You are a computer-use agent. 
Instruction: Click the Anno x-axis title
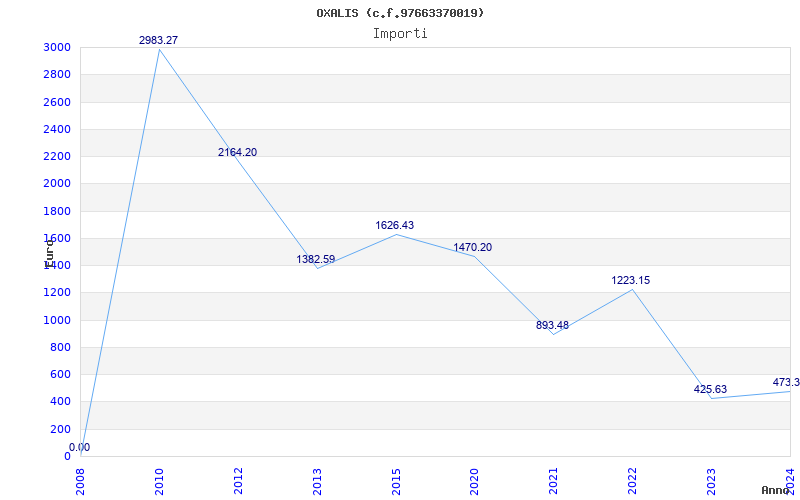click(x=776, y=490)
